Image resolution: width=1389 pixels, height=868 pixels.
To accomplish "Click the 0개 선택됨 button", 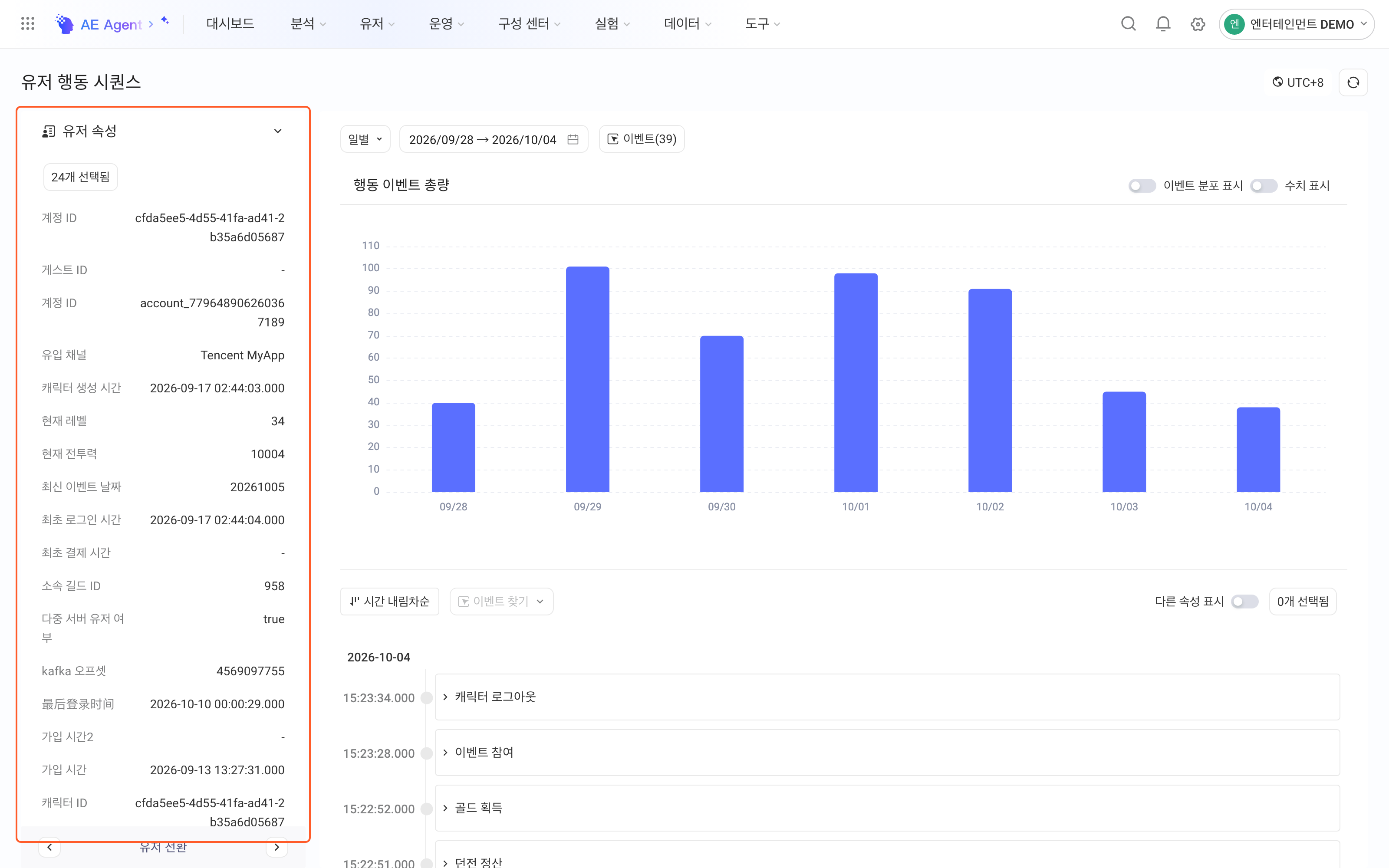I will point(1302,601).
